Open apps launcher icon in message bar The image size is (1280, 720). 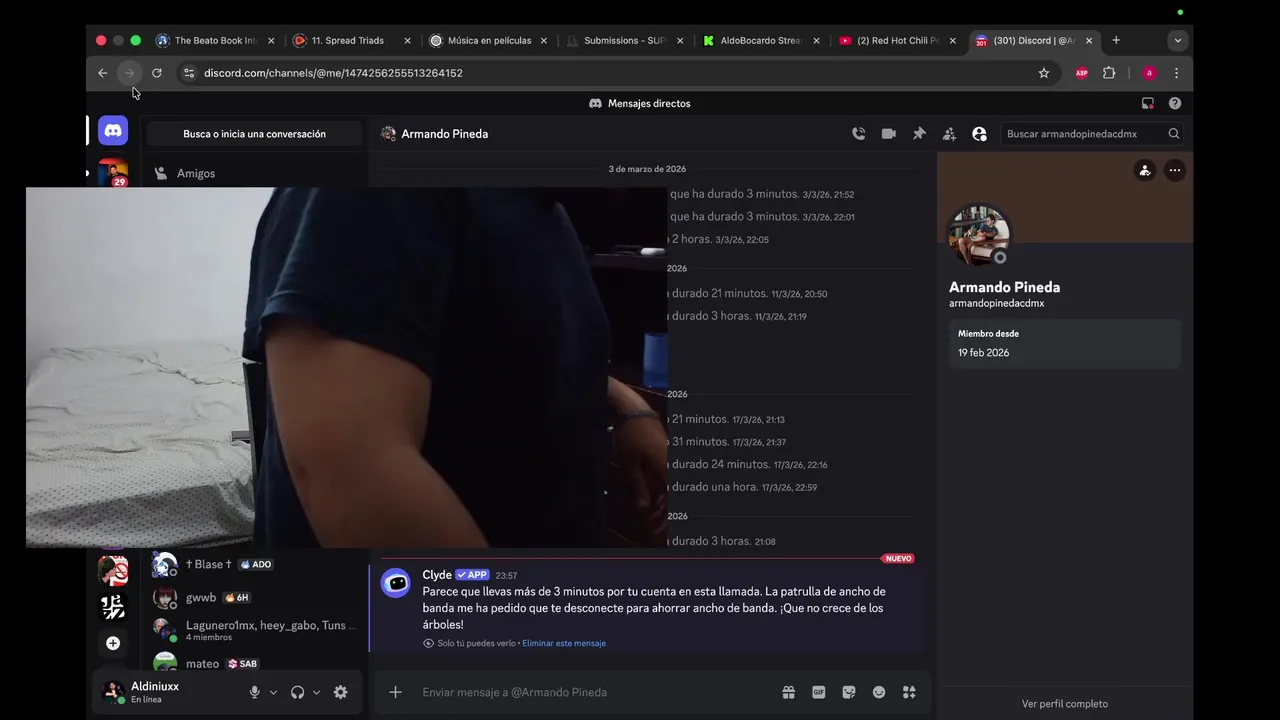(909, 692)
